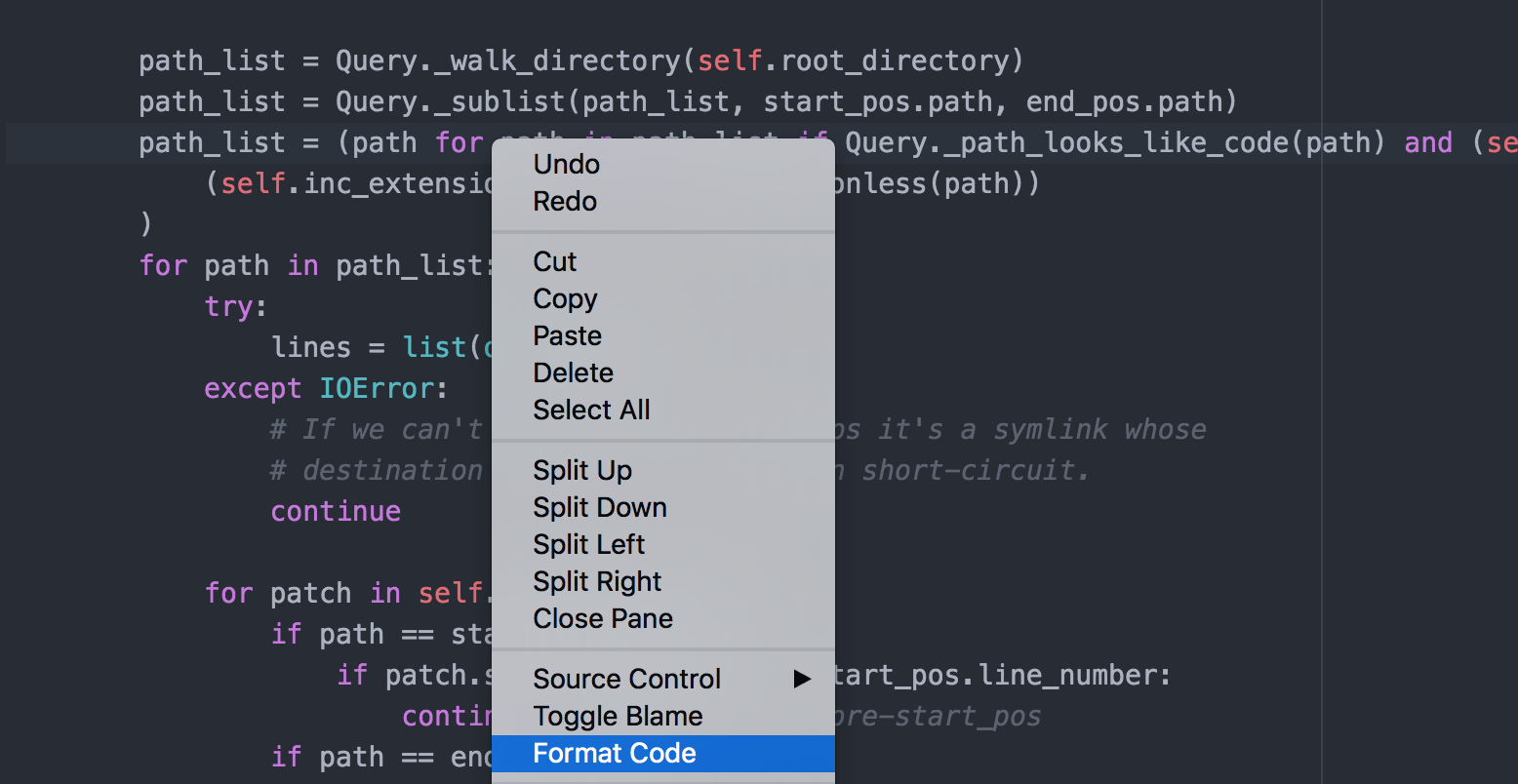1518x784 pixels.
Task: Place cursor on the 'try:' line
Action: point(235,306)
